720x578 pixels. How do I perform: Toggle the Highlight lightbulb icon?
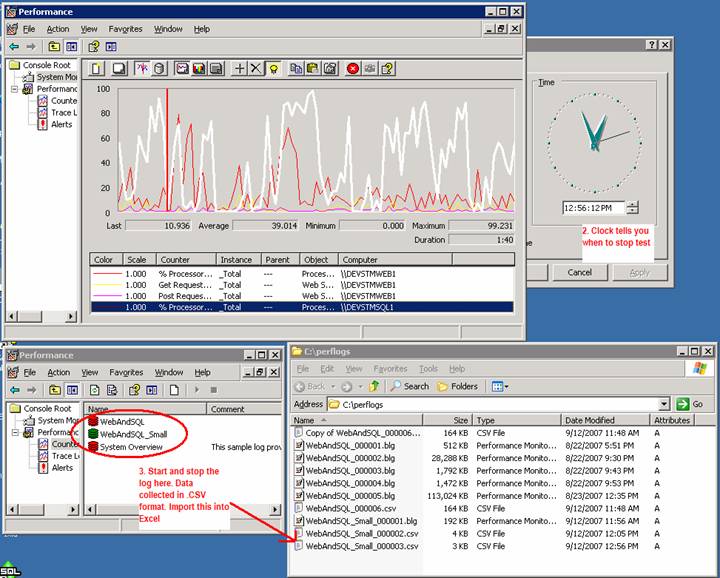pyautogui.click(x=273, y=68)
